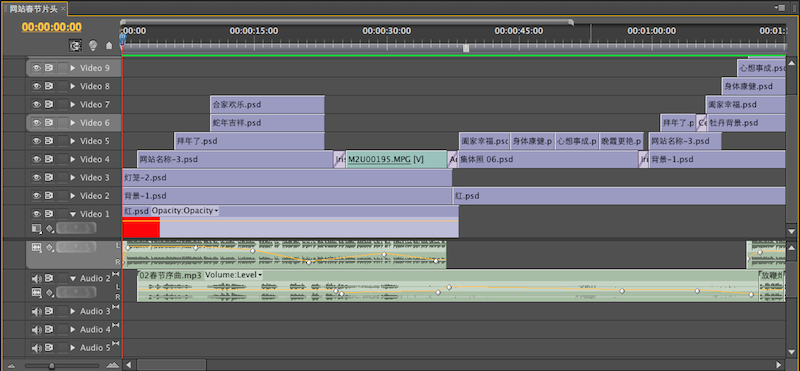800x371 pixels.
Task: Toggle sync lock icon for Audio 4
Action: point(49,330)
